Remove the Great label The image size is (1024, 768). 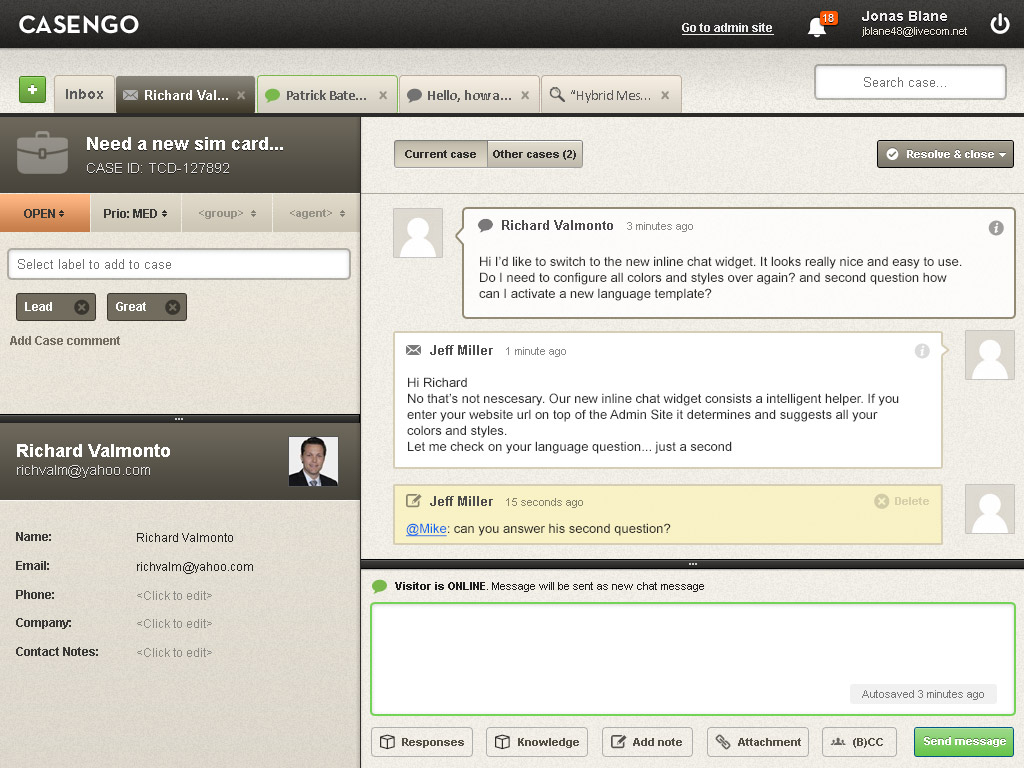point(172,307)
